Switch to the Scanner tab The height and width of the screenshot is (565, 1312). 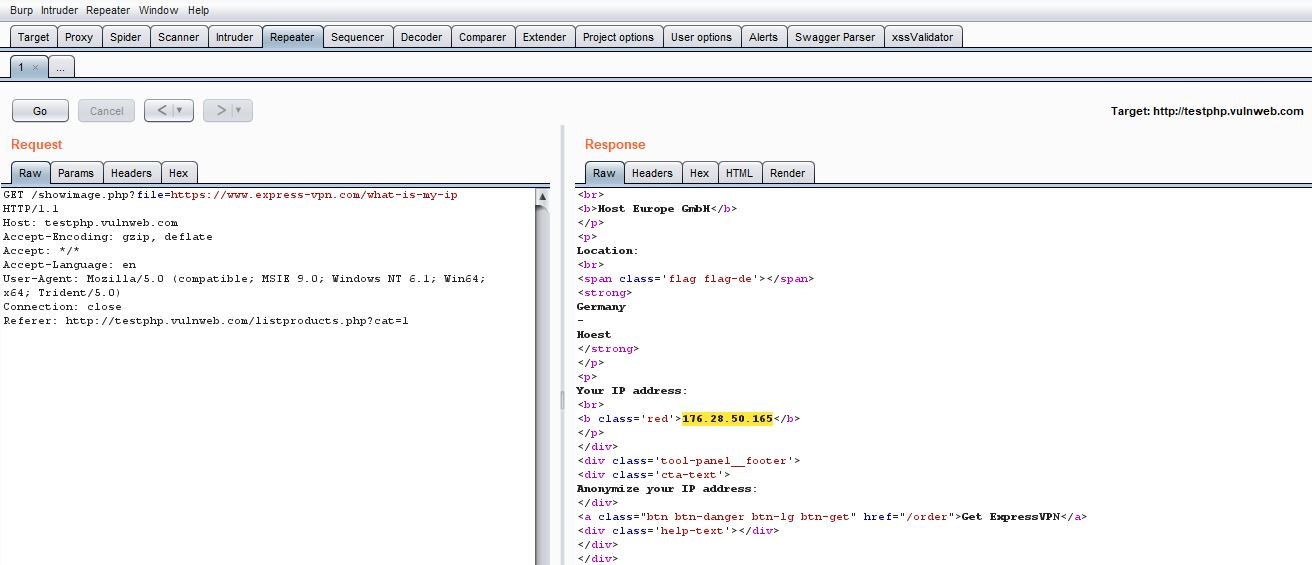(x=179, y=37)
